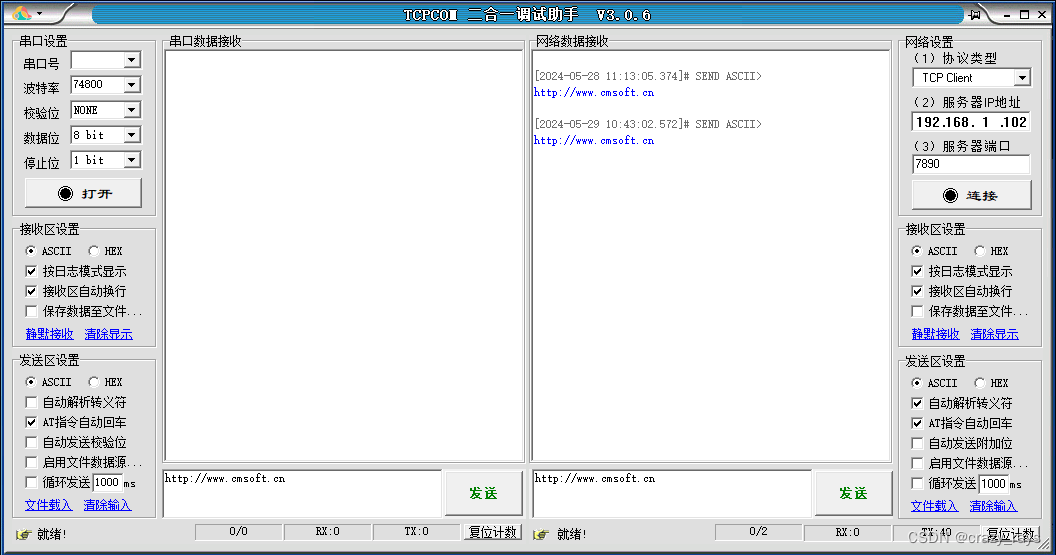
Task: Click the 打开 serial port button
Action: tap(84, 193)
